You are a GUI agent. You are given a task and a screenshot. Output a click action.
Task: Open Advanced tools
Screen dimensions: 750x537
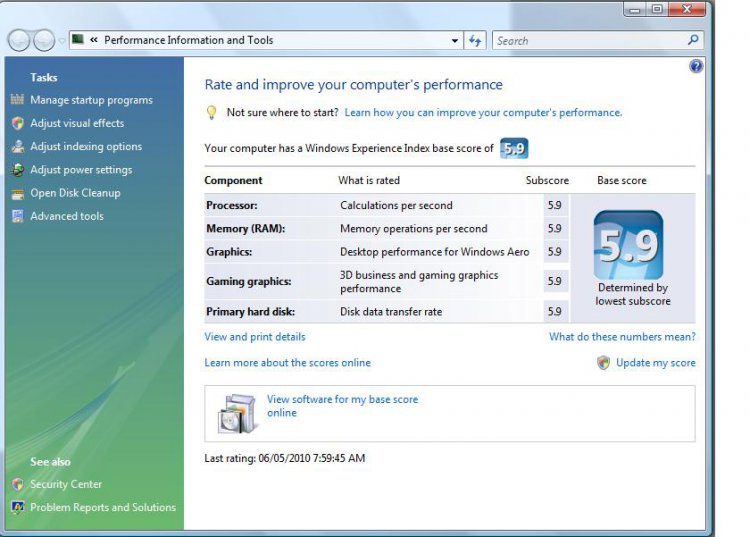click(67, 216)
